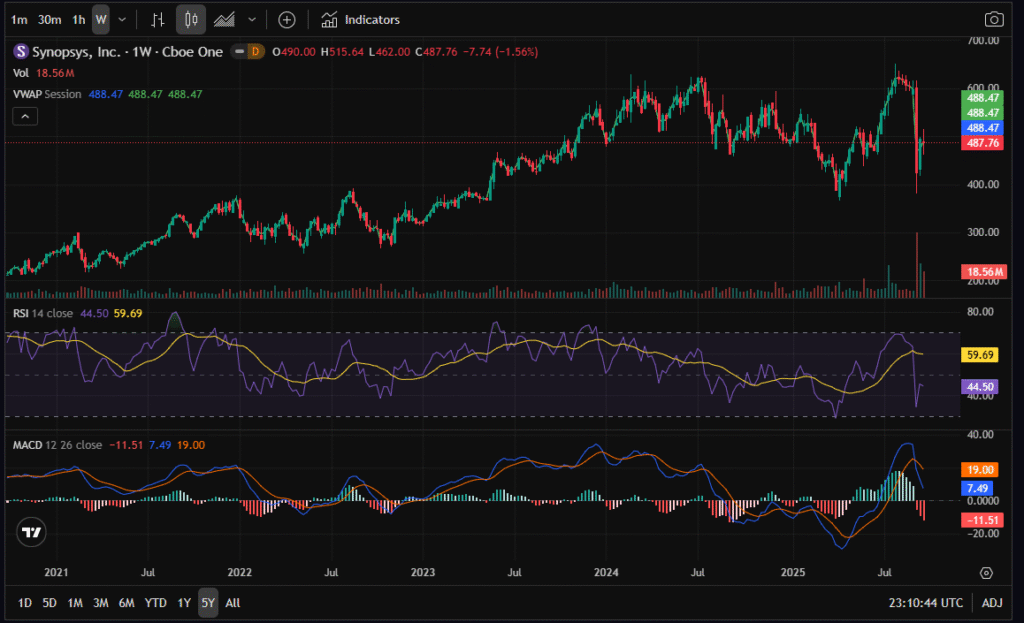Select the candlestick chart style icon
Image resolution: width=1024 pixels, height=623 pixels.
click(x=191, y=19)
